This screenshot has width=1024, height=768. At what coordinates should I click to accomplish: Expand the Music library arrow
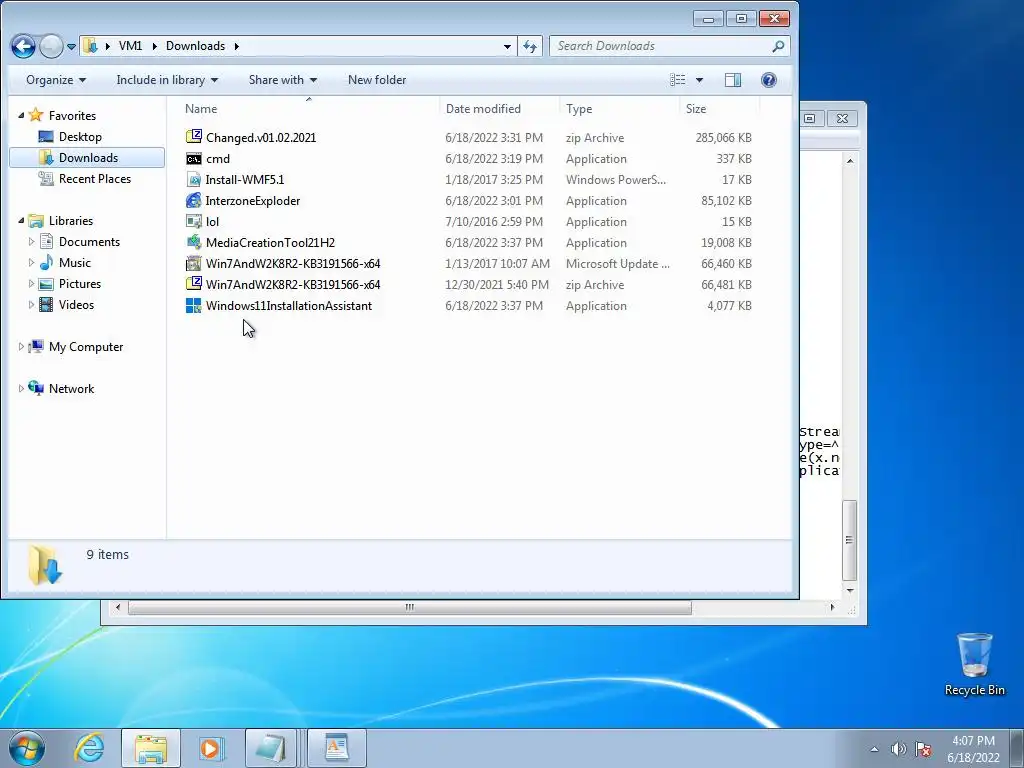[31, 263]
